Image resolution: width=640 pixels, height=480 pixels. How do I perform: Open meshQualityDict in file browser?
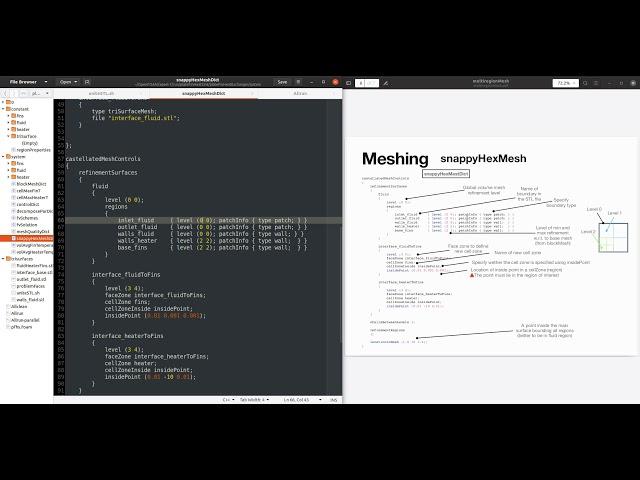pyautogui.click(x=33, y=231)
